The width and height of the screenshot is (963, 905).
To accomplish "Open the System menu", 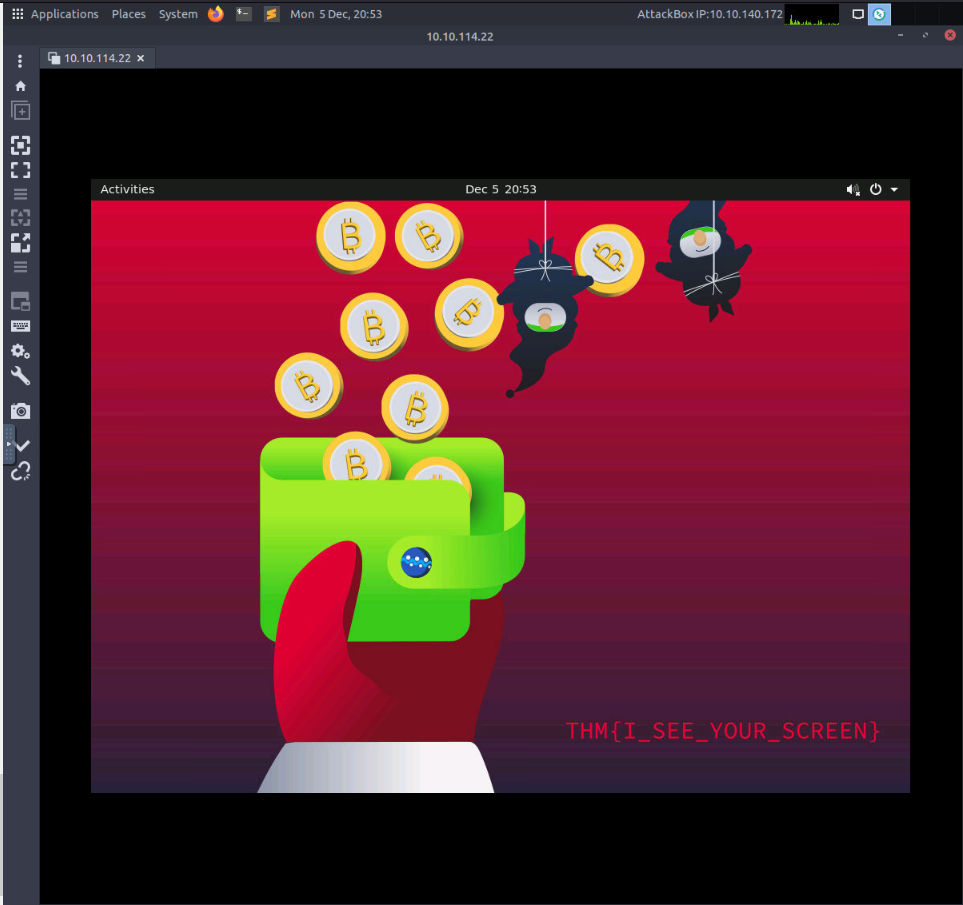I will coord(178,14).
